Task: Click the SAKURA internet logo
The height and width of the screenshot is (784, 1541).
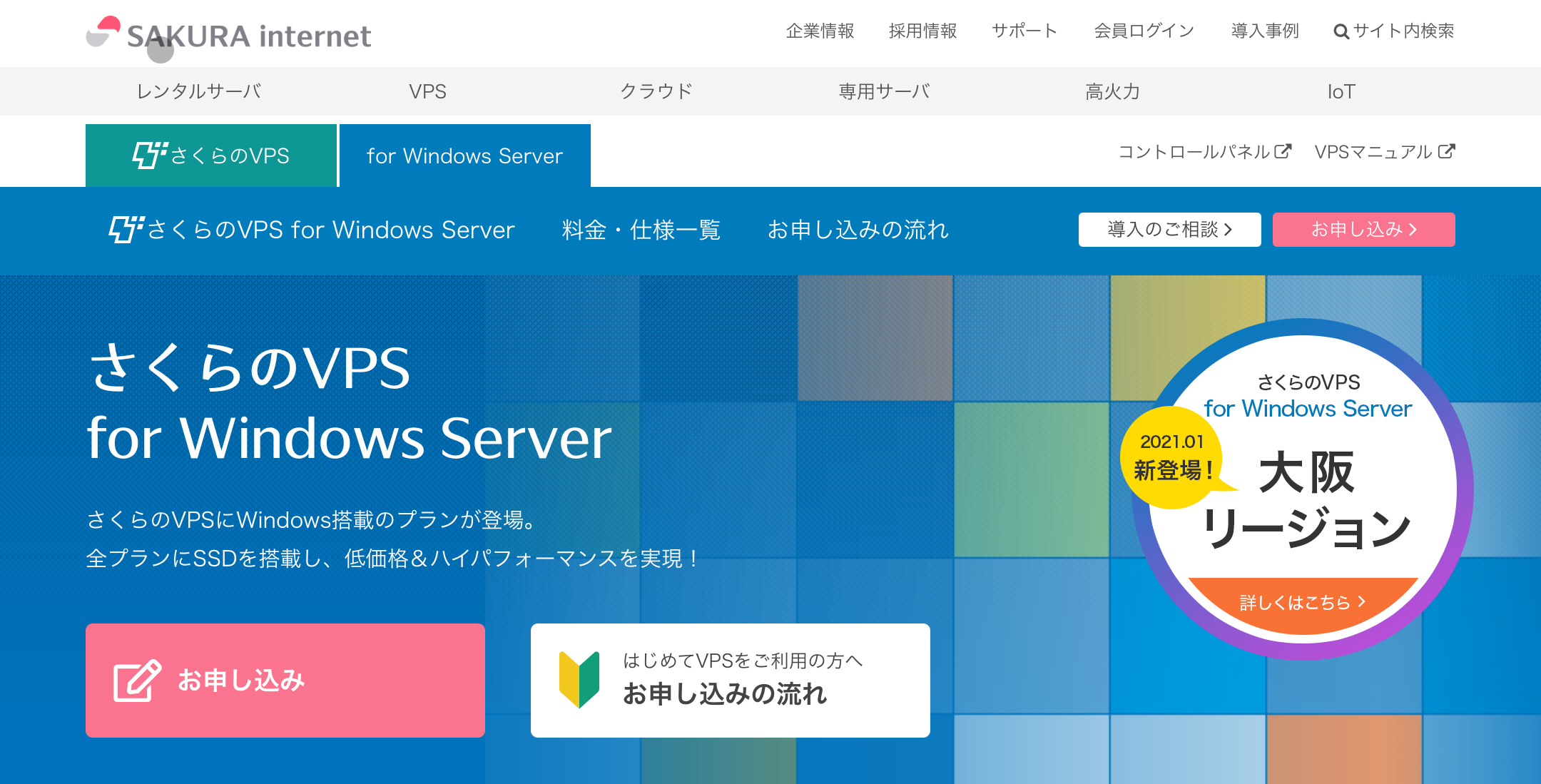Action: click(x=228, y=34)
